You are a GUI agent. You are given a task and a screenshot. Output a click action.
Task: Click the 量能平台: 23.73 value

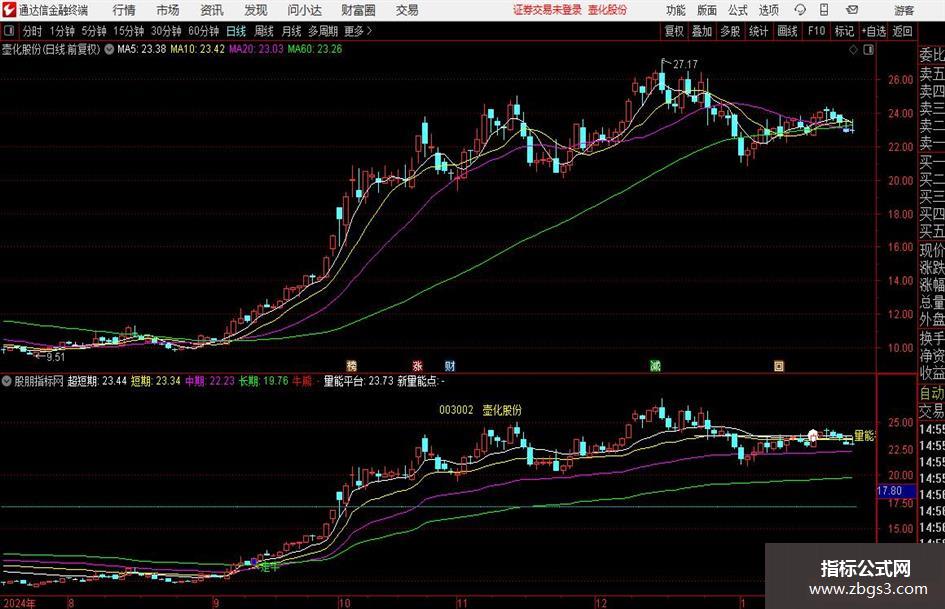[x=359, y=381]
